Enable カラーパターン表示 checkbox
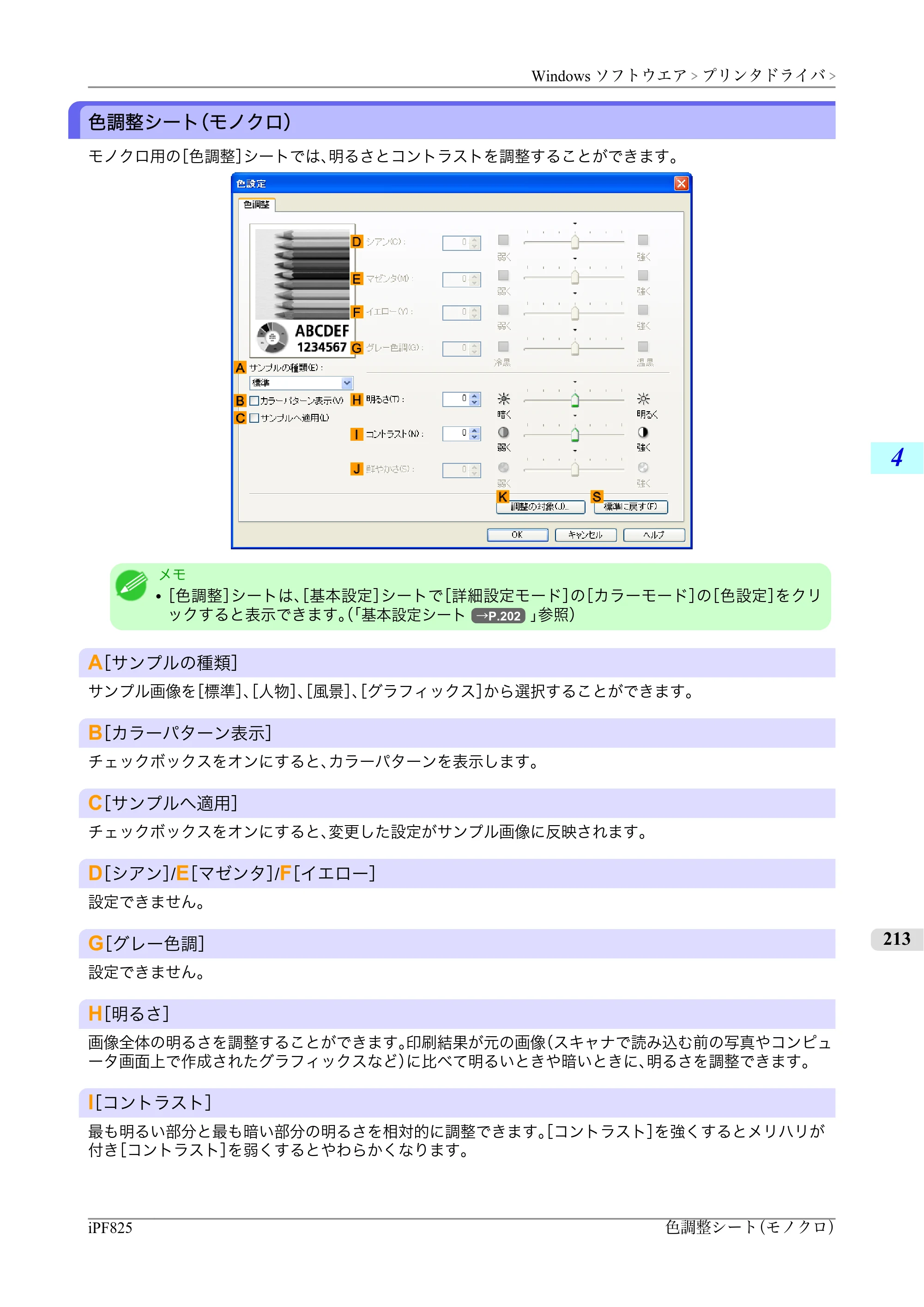The height and width of the screenshot is (1307, 924). (x=254, y=401)
